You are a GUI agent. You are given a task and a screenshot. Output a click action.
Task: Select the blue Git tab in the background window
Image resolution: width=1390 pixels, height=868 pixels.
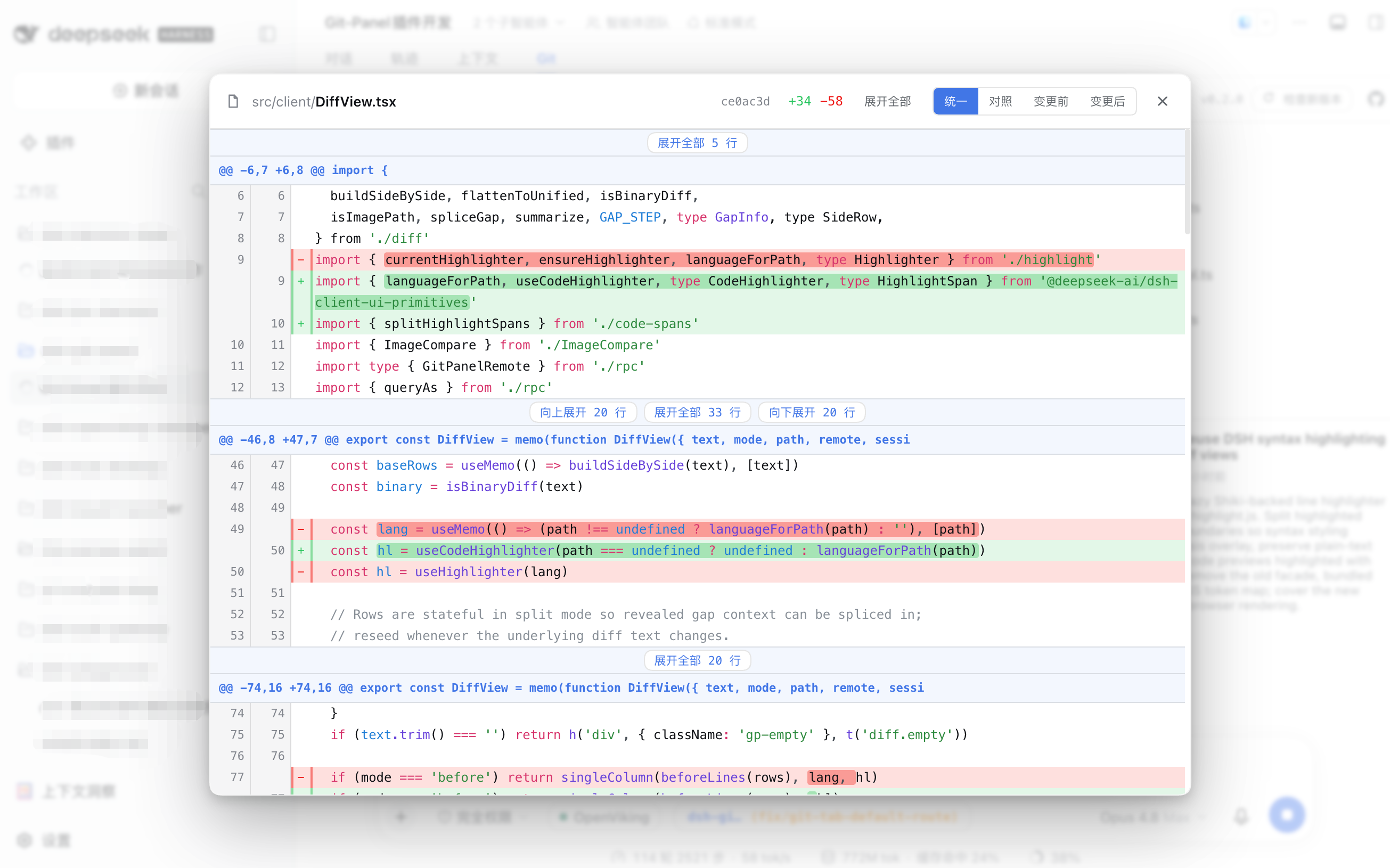pos(546,59)
